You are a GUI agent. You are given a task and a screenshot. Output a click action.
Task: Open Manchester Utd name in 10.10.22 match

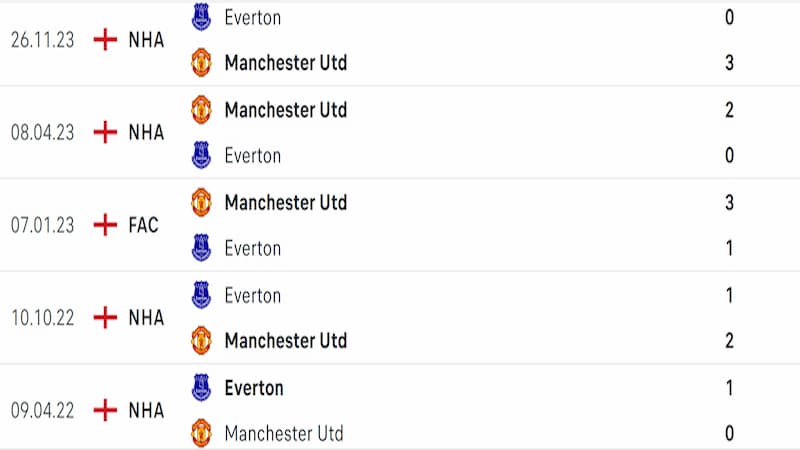286,340
